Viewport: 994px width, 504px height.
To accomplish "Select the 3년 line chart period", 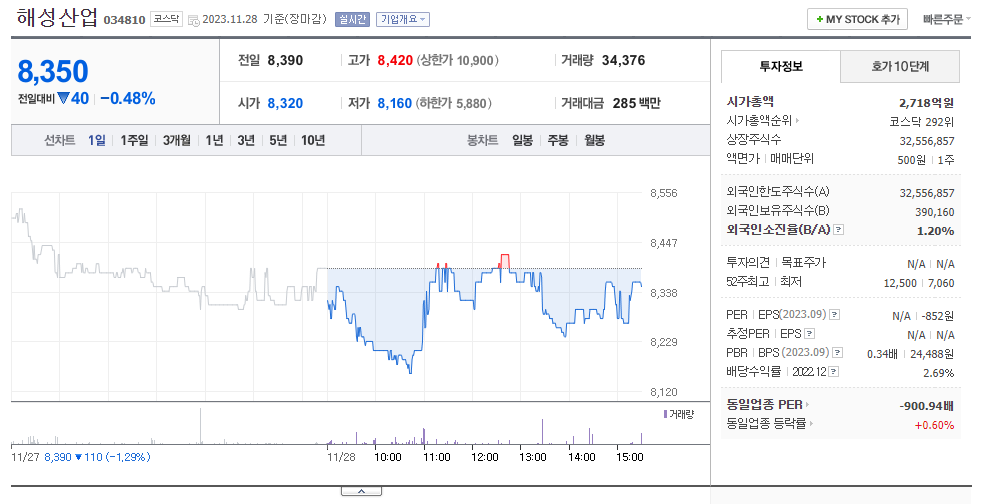I will click(x=246, y=140).
